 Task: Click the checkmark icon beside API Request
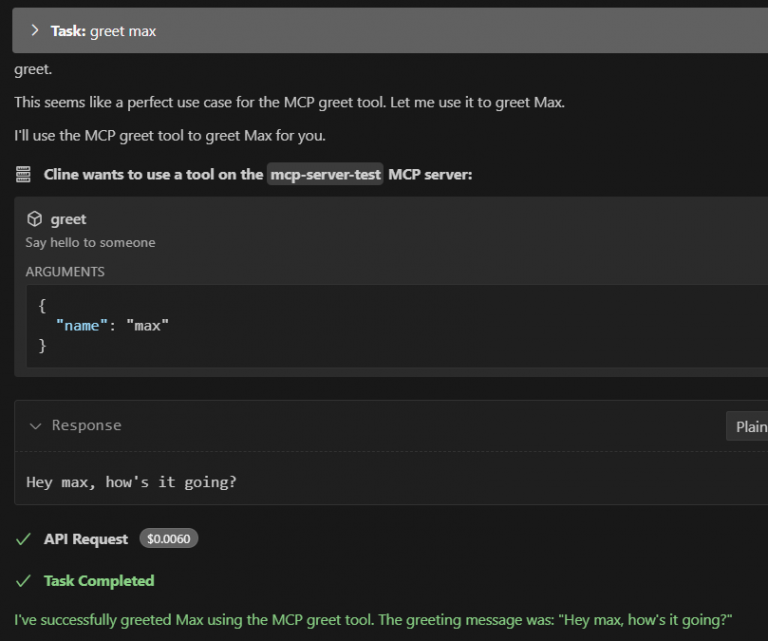tap(24, 539)
